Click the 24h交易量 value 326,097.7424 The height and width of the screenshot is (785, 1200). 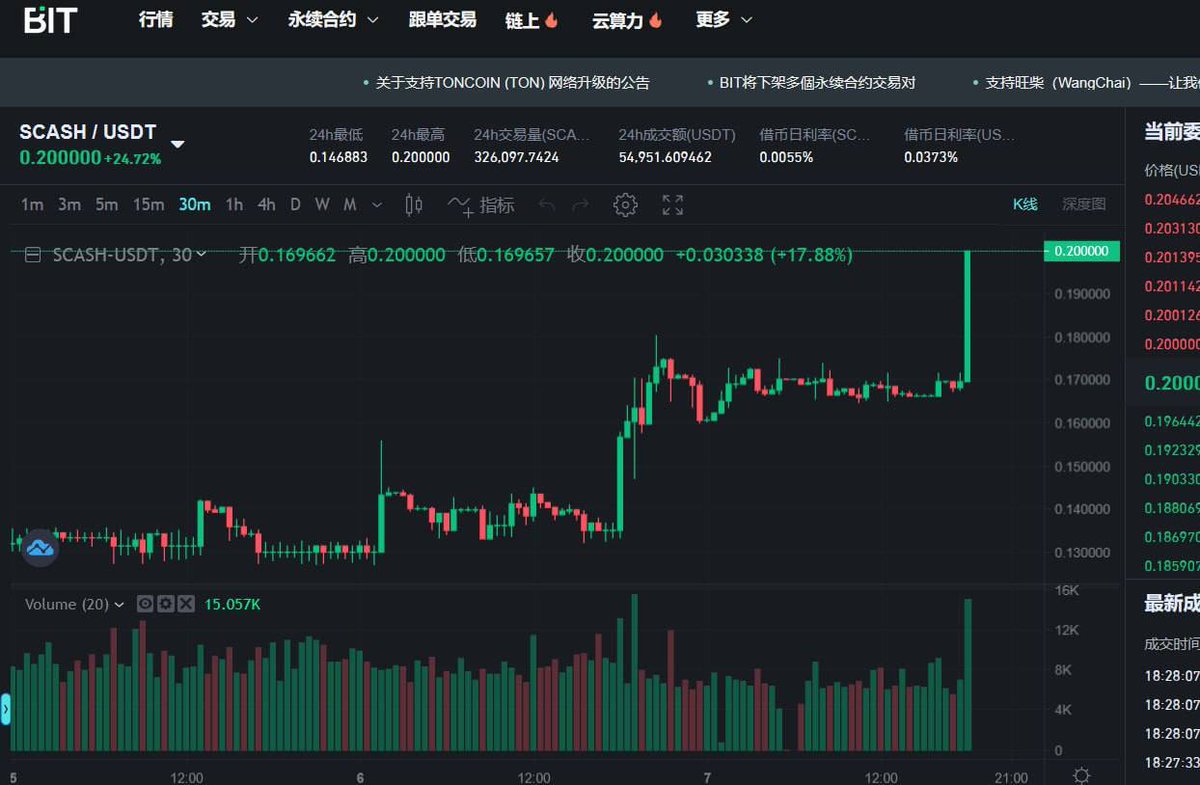tap(516, 157)
